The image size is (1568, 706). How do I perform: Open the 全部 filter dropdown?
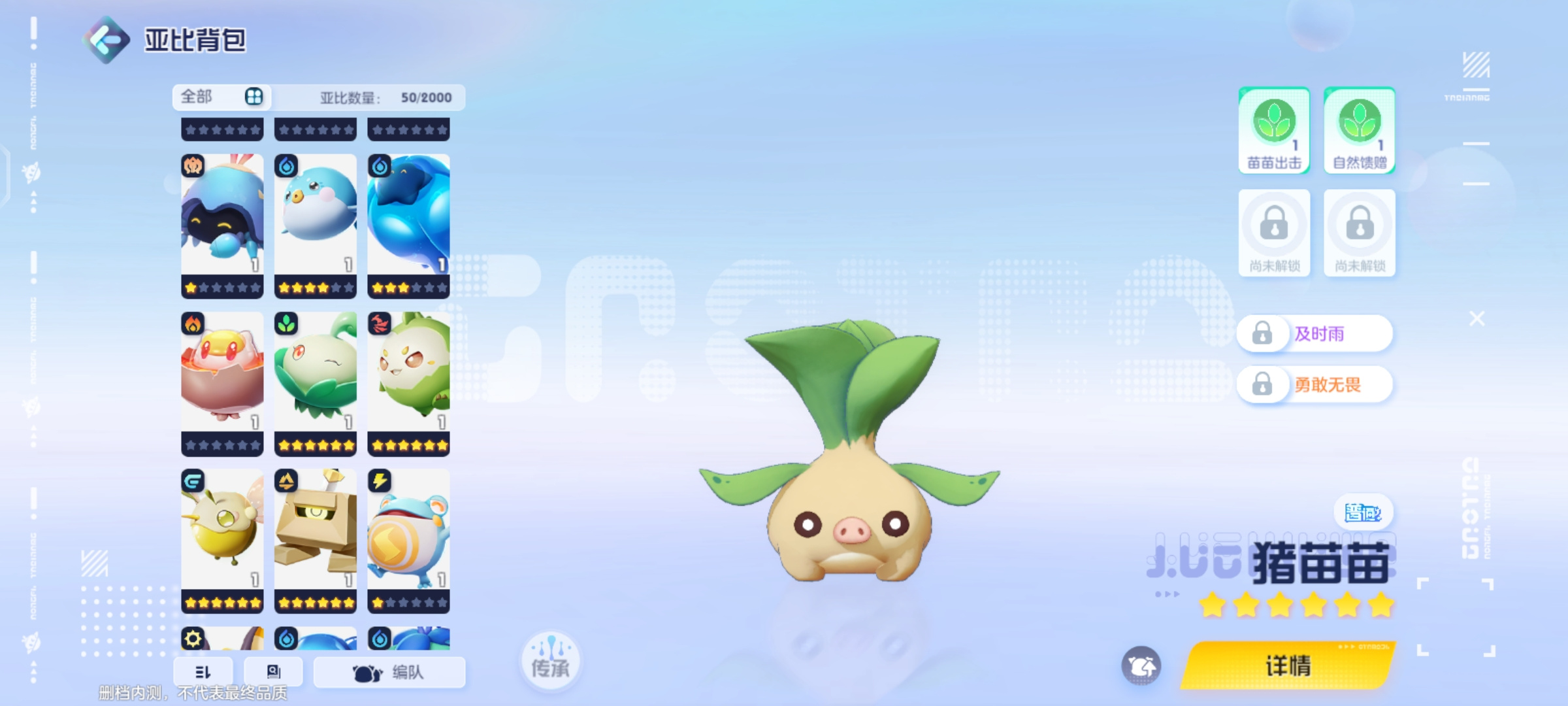point(222,97)
